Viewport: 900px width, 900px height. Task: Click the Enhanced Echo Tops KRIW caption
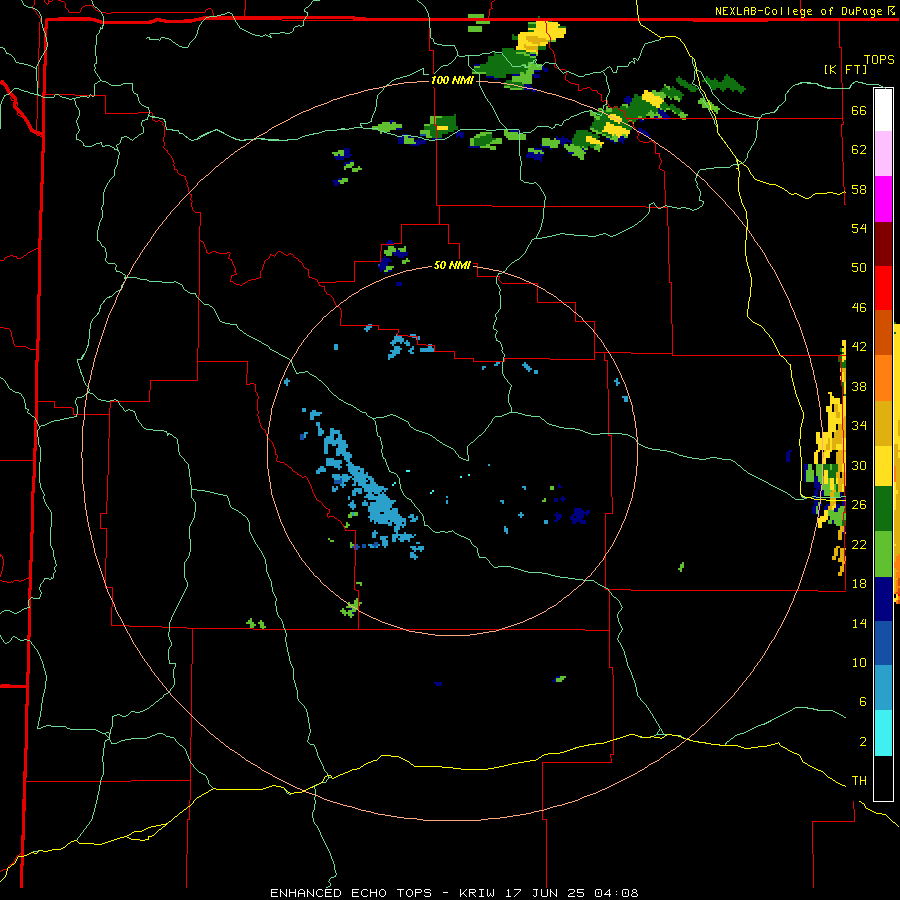(x=454, y=893)
